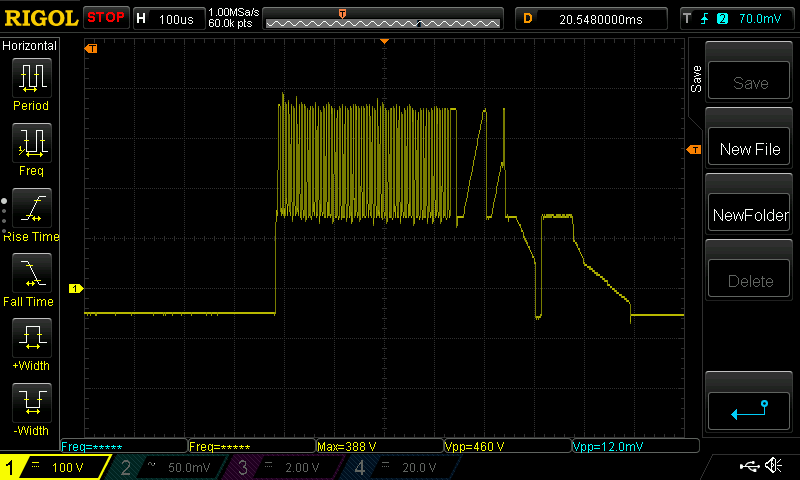Click the delay value 20.5480000ms
Image resolution: width=800 pixels, height=480 pixels.
[x=601, y=19]
